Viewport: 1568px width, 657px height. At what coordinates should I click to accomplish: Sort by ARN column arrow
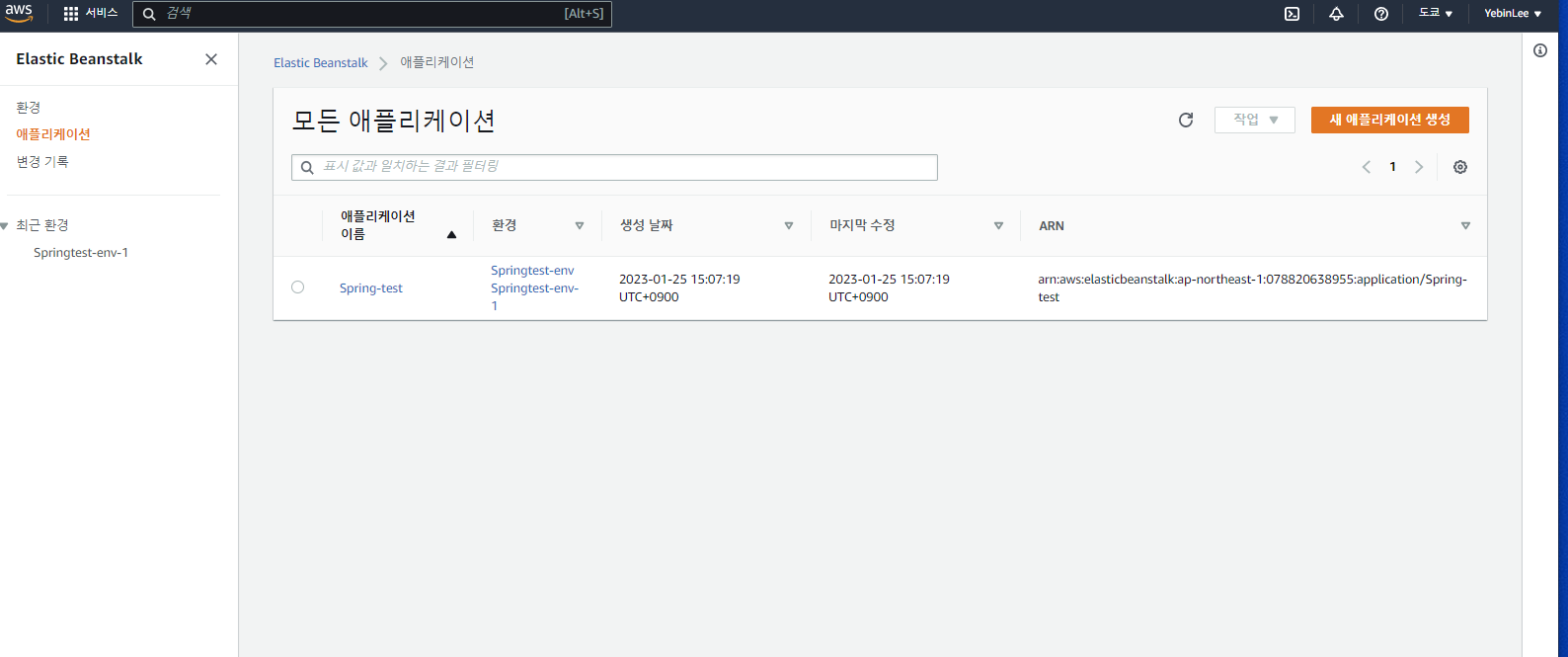pyautogui.click(x=1465, y=225)
